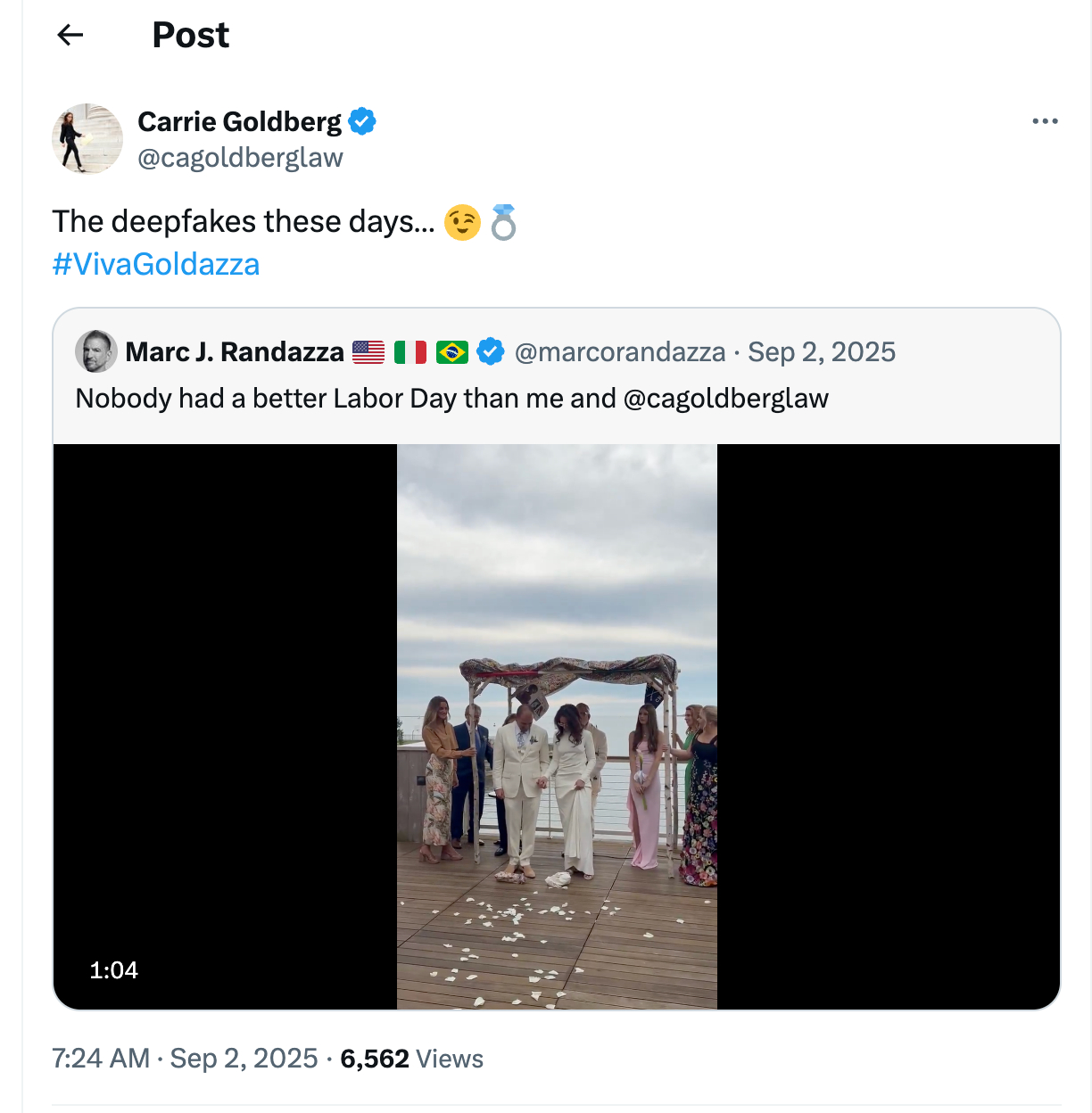Open the more options ellipsis menu

pyautogui.click(x=1045, y=121)
